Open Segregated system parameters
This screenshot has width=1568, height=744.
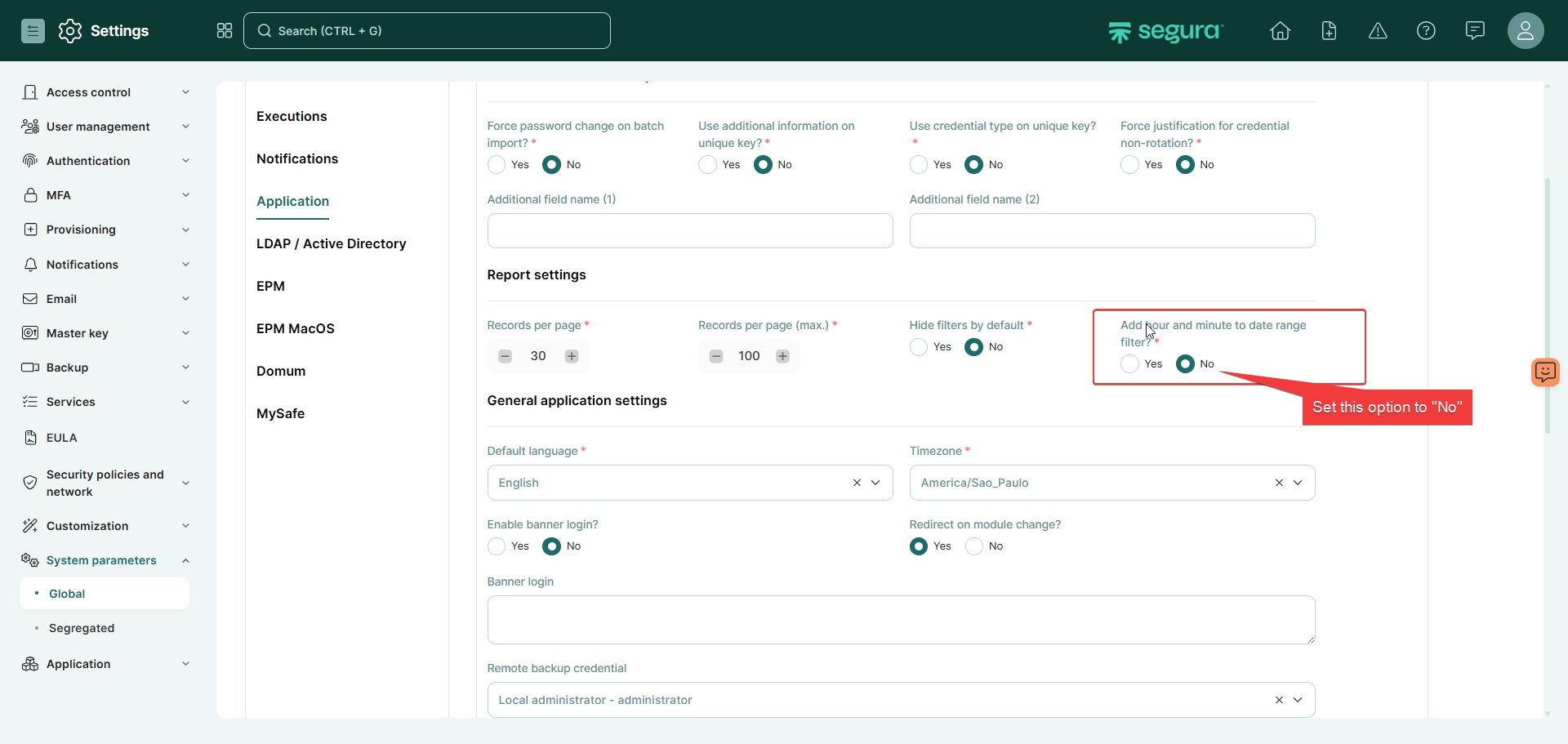coord(82,628)
